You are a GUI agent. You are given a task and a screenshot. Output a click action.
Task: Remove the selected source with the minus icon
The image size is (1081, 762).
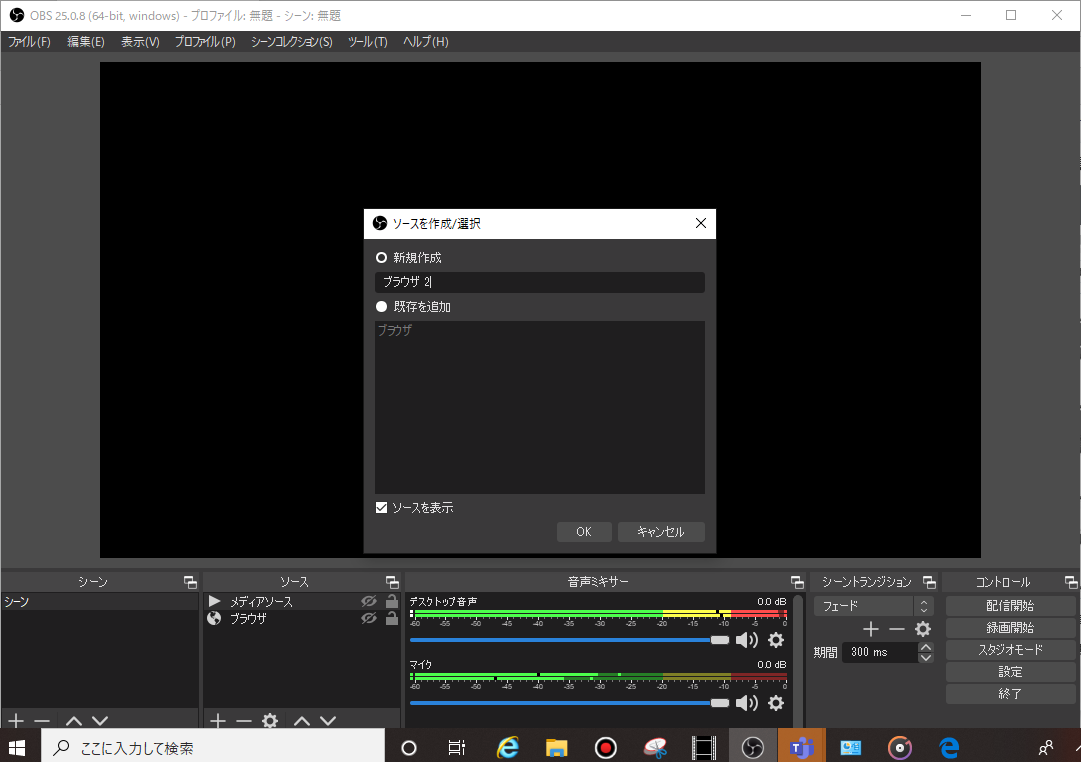click(244, 721)
